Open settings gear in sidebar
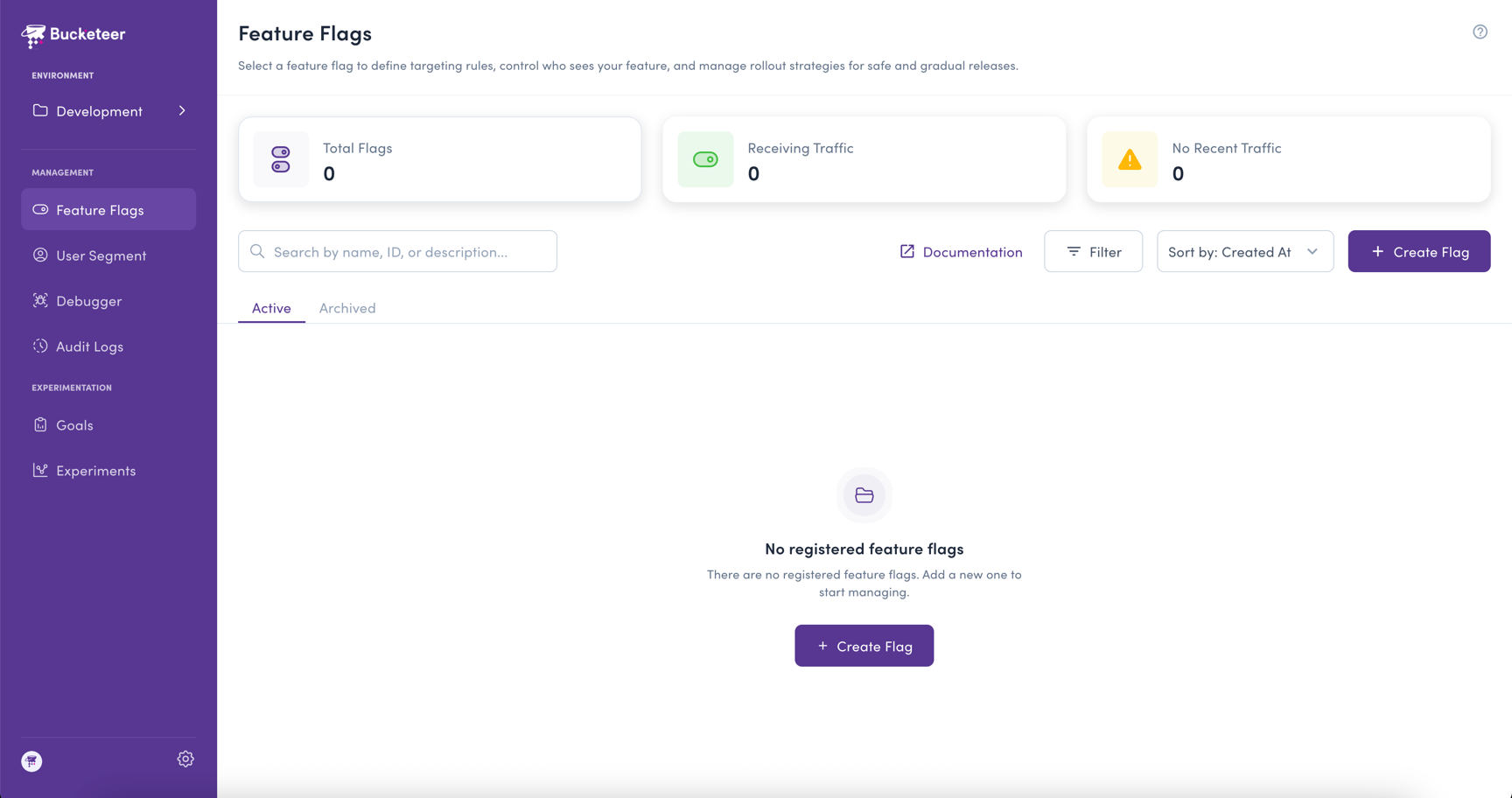 185,759
